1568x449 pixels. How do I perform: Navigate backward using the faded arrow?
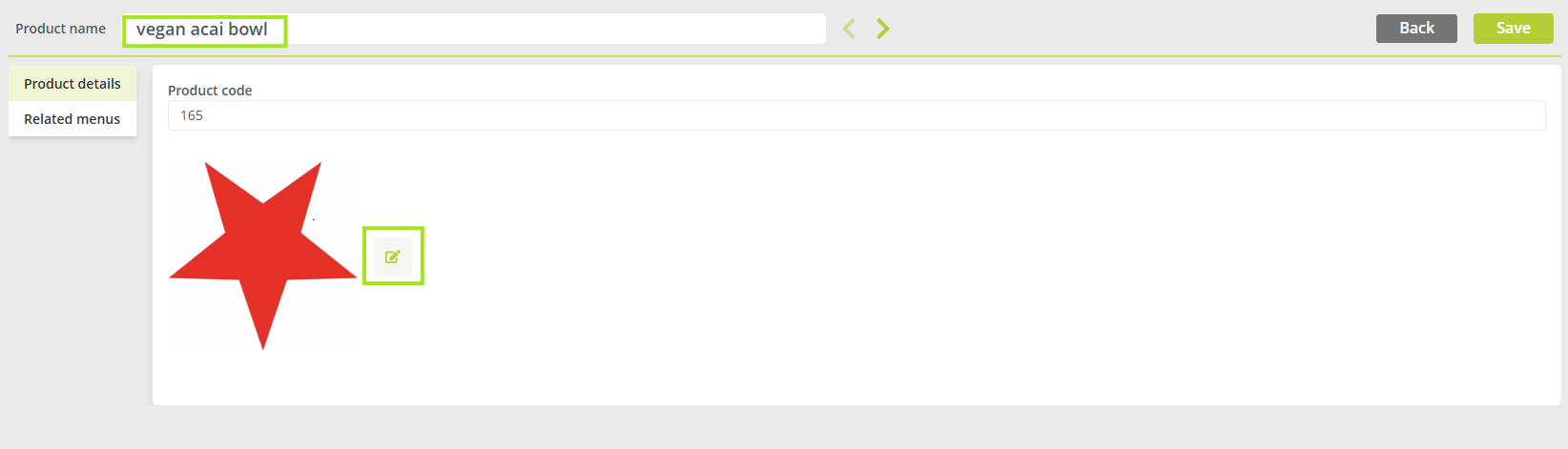click(849, 29)
